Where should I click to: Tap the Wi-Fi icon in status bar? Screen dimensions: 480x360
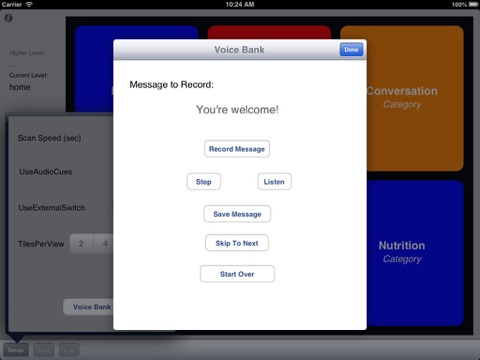[x=29, y=5]
